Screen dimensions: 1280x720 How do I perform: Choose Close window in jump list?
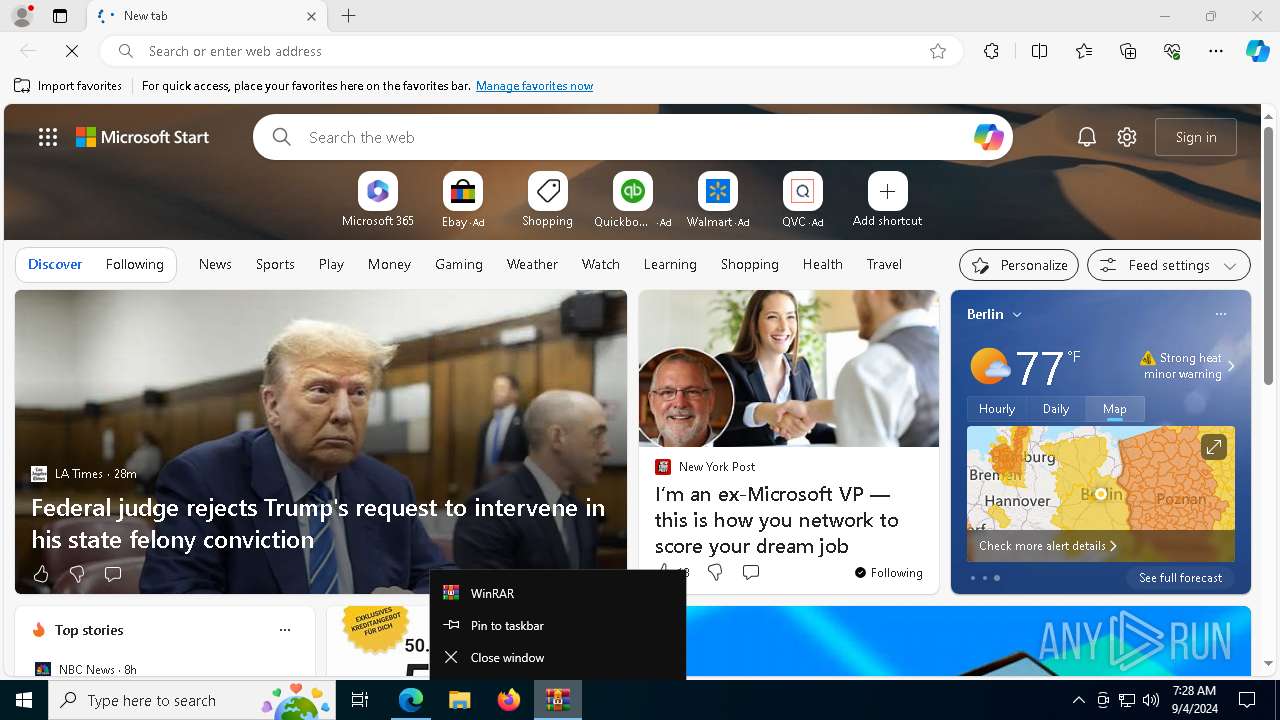[x=558, y=657]
